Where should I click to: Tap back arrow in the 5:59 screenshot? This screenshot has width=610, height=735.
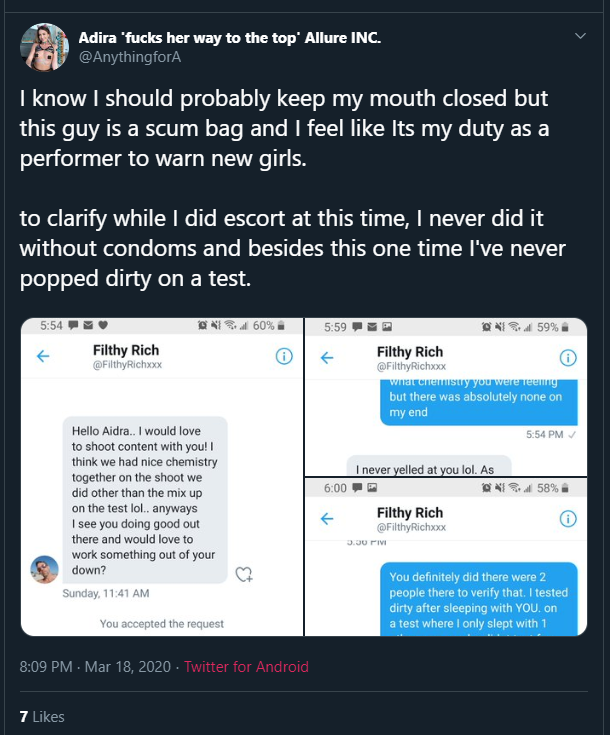[326, 358]
